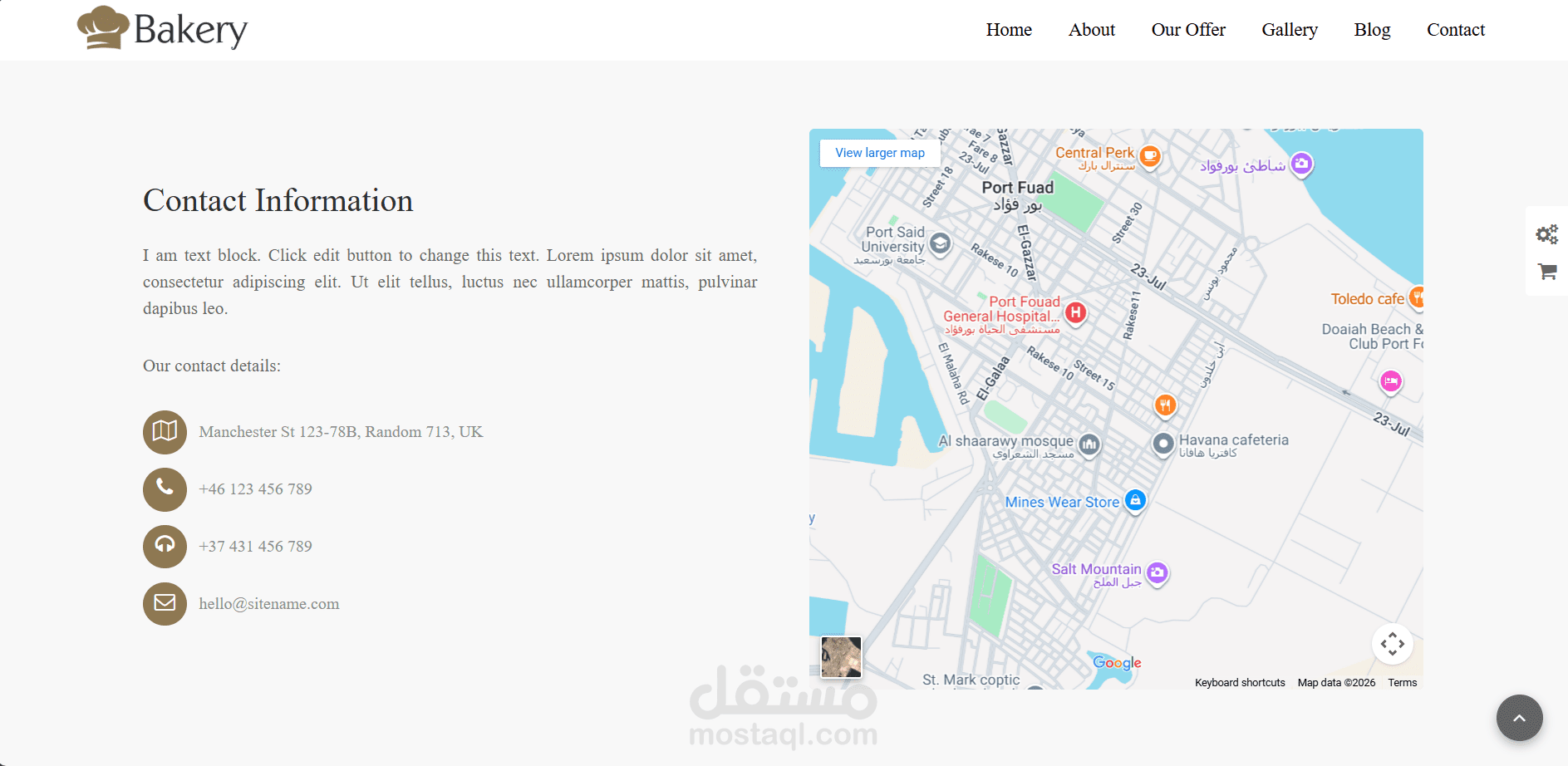Click hello@sitename.com email address
This screenshot has height=766, width=1568.
(x=269, y=604)
